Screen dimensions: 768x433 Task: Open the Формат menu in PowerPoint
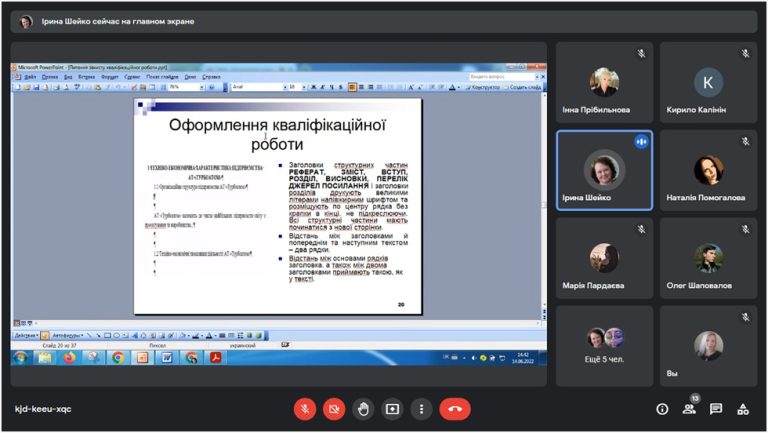click(x=110, y=77)
